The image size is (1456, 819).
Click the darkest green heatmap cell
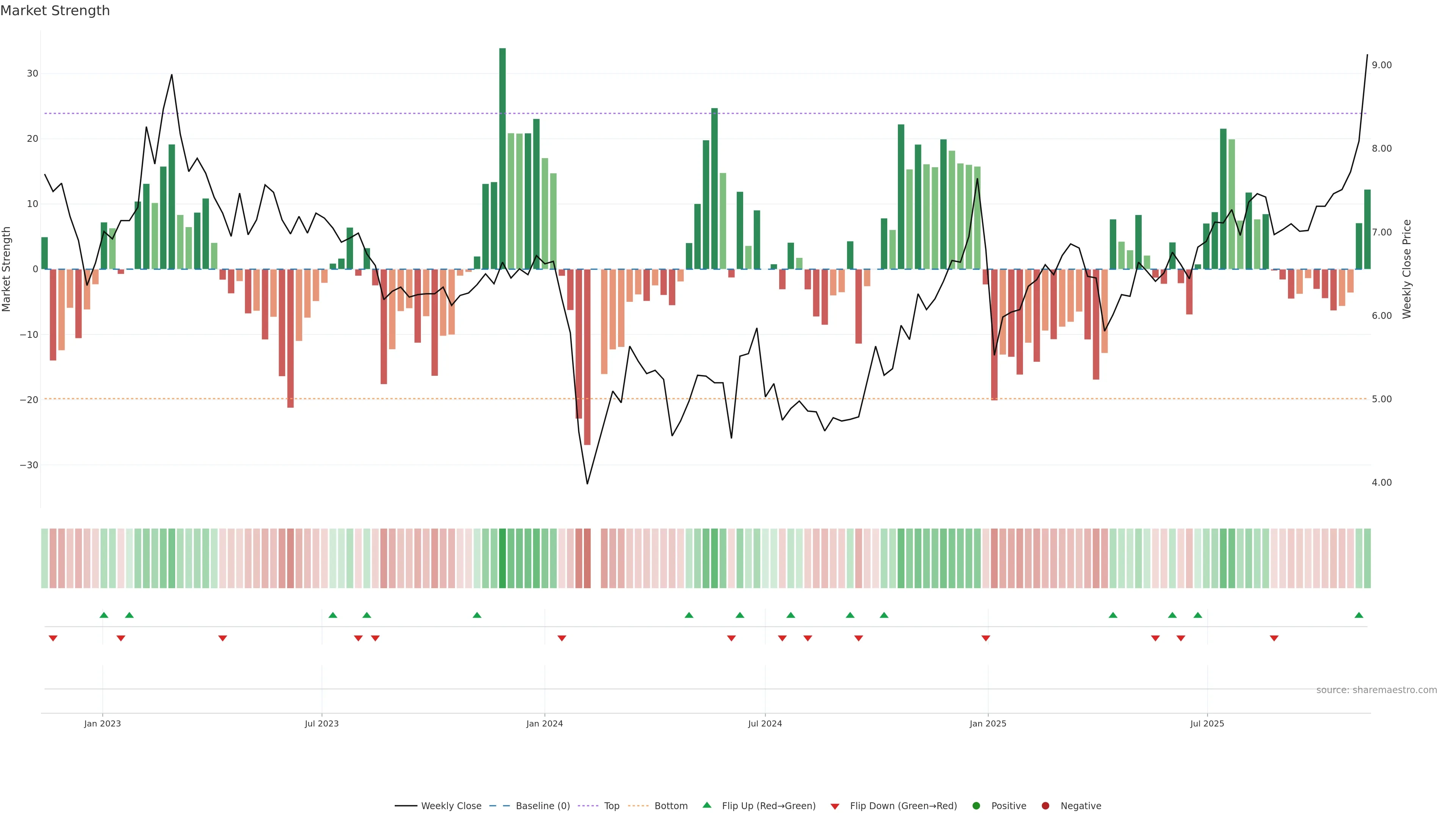(x=502, y=559)
